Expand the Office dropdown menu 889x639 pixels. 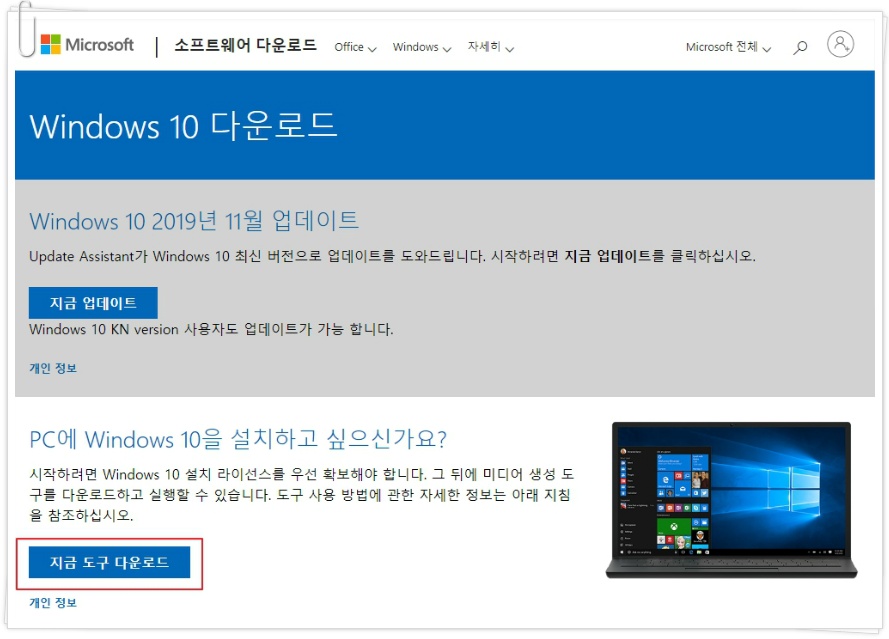point(355,47)
